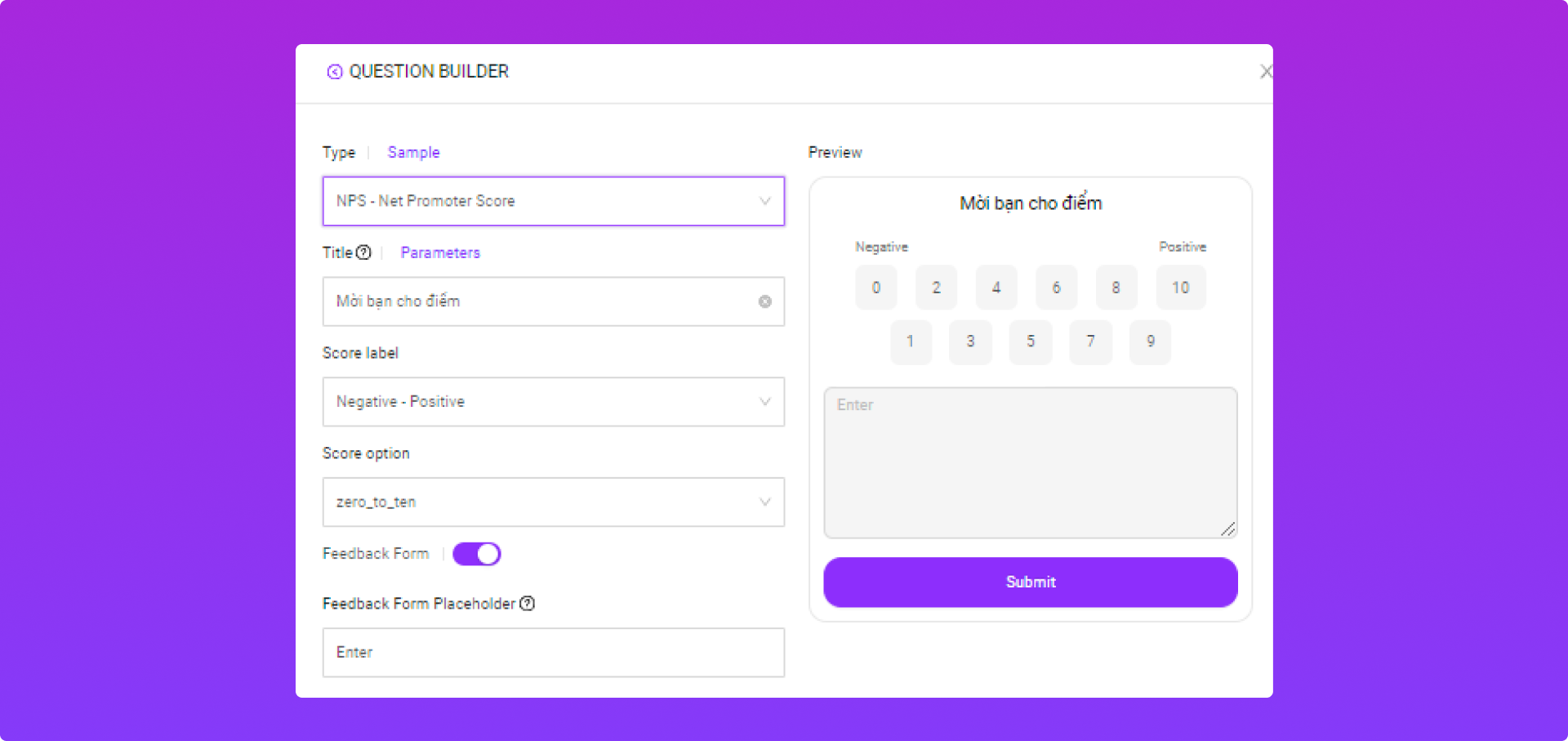Click the Title help question-mark icon
Screen dimensions: 1568x741
pyautogui.click(x=363, y=252)
